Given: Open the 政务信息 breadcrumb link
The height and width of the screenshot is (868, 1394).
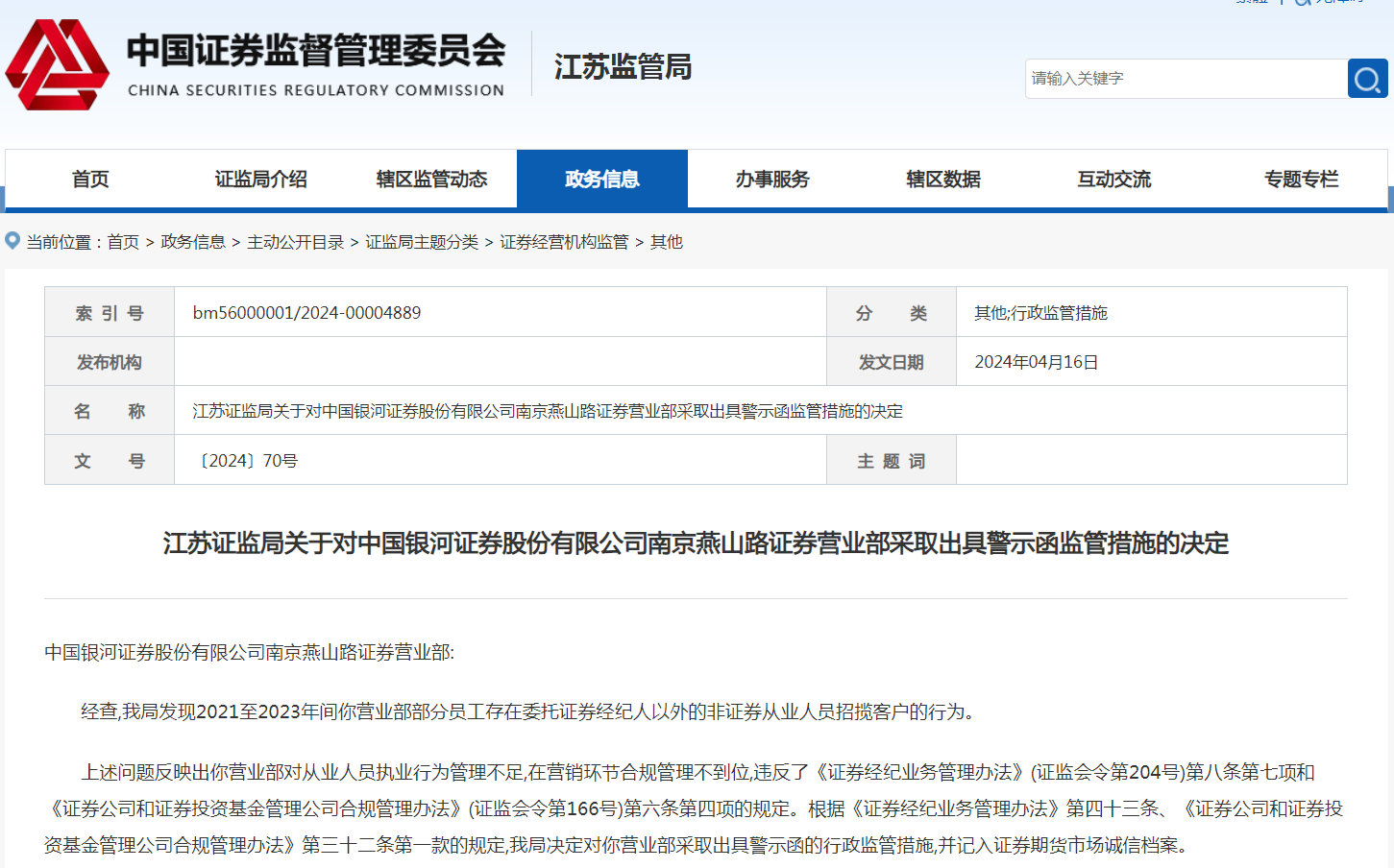Looking at the screenshot, I should (197, 241).
